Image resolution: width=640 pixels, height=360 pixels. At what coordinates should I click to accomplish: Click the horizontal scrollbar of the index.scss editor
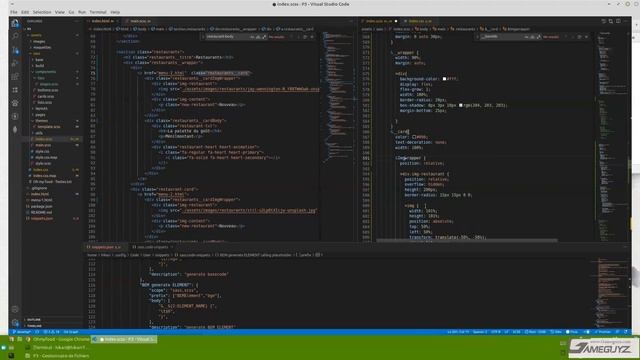(x=467, y=240)
